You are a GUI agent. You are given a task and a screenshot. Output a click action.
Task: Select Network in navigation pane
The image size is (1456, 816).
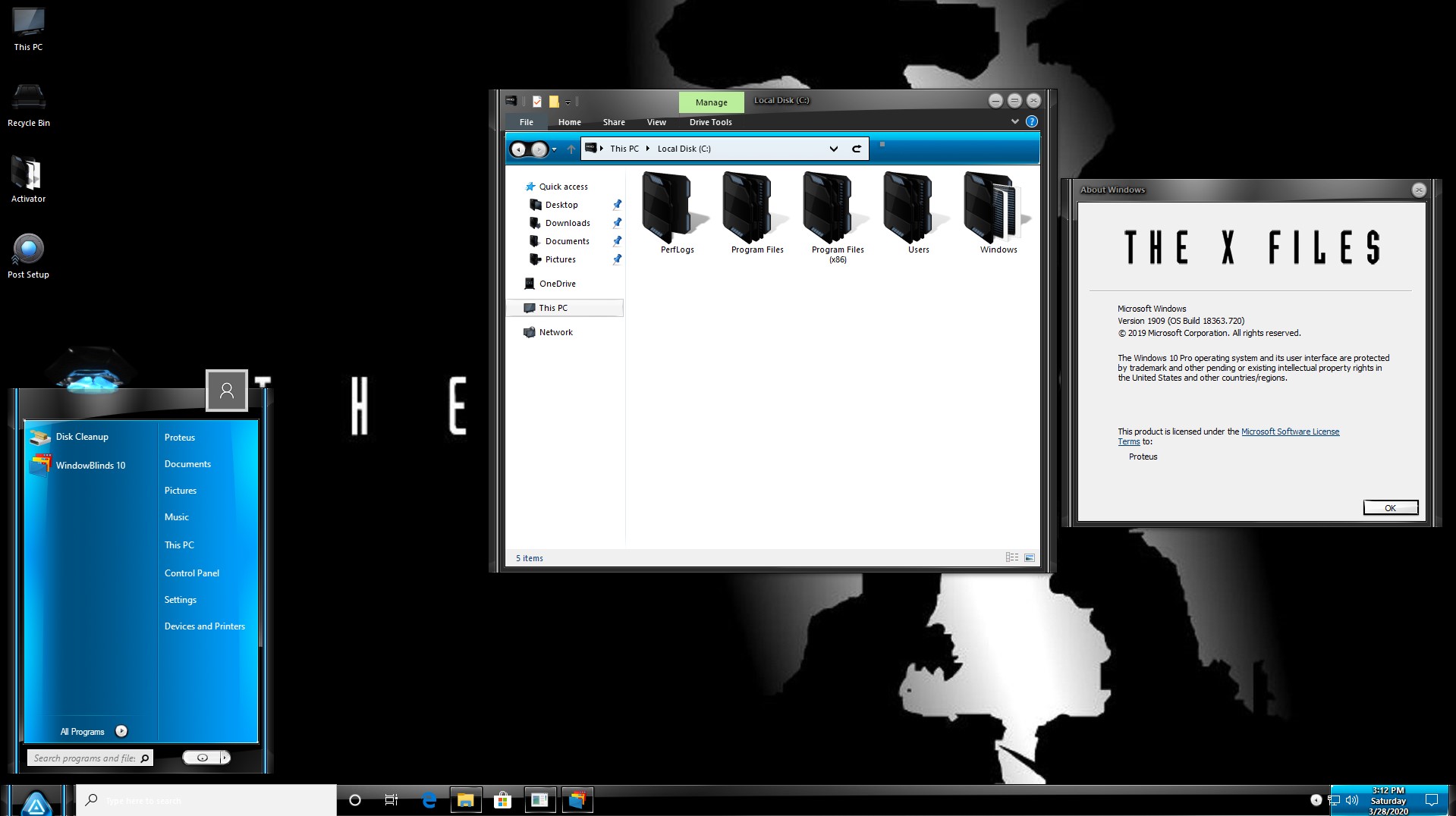tap(555, 332)
